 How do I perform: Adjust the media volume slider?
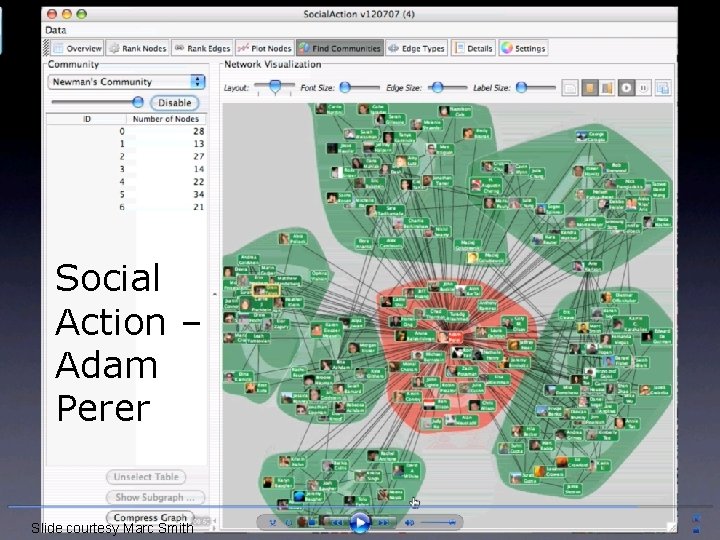coord(439,523)
